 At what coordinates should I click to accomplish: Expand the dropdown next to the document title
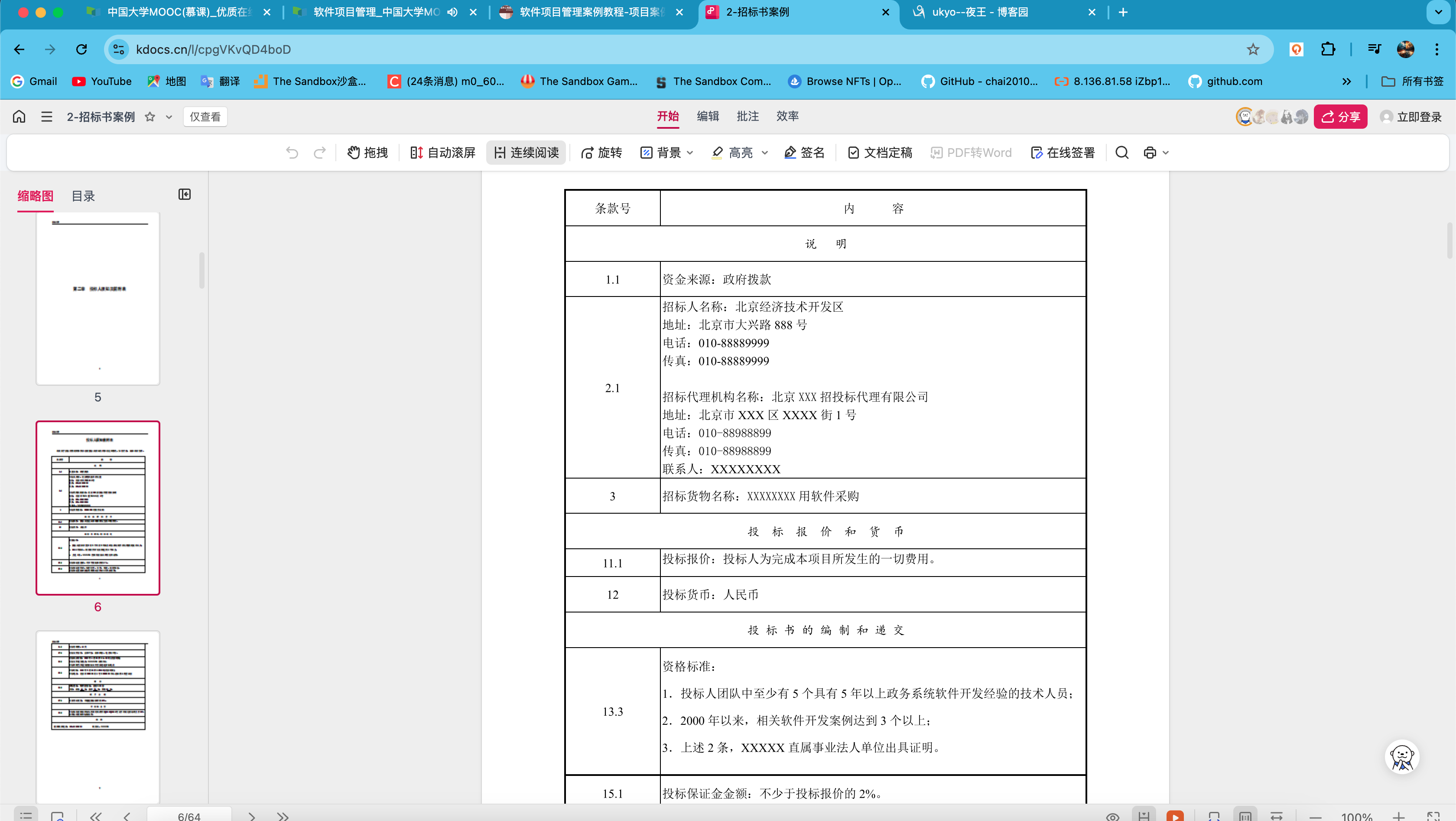169,117
